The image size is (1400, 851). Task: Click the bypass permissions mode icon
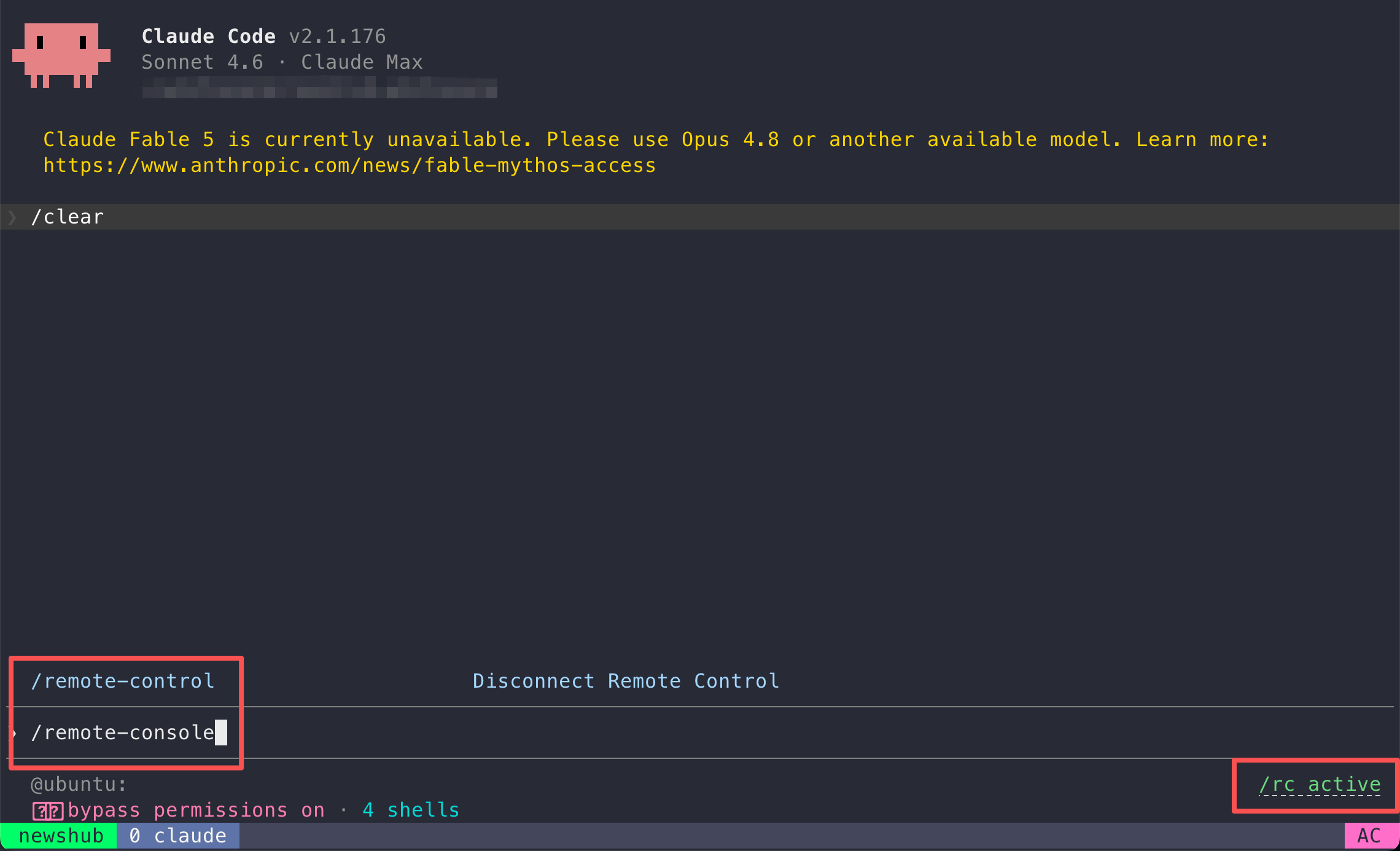point(48,810)
